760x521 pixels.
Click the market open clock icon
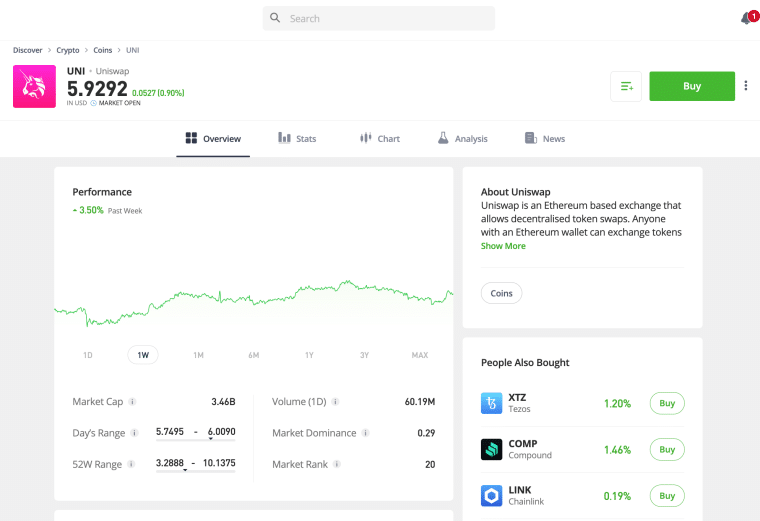(x=94, y=103)
